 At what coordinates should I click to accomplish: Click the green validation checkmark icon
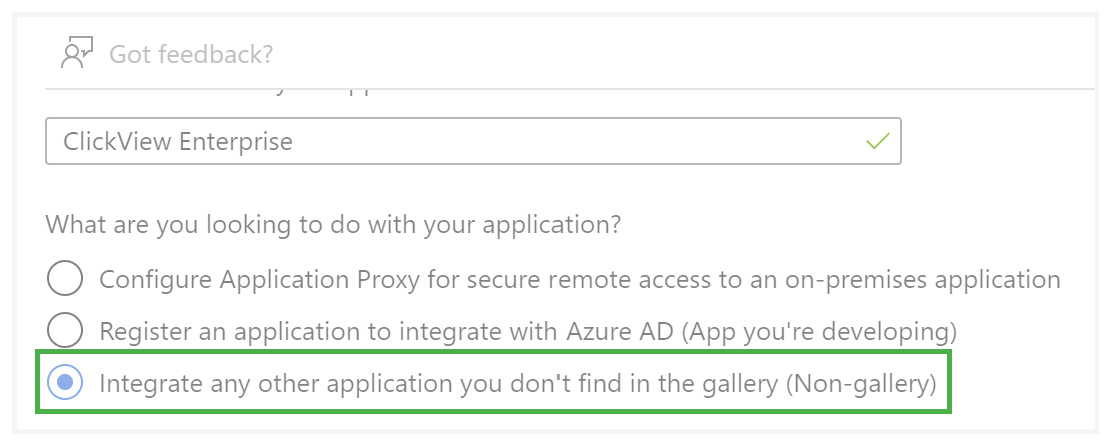point(877,141)
